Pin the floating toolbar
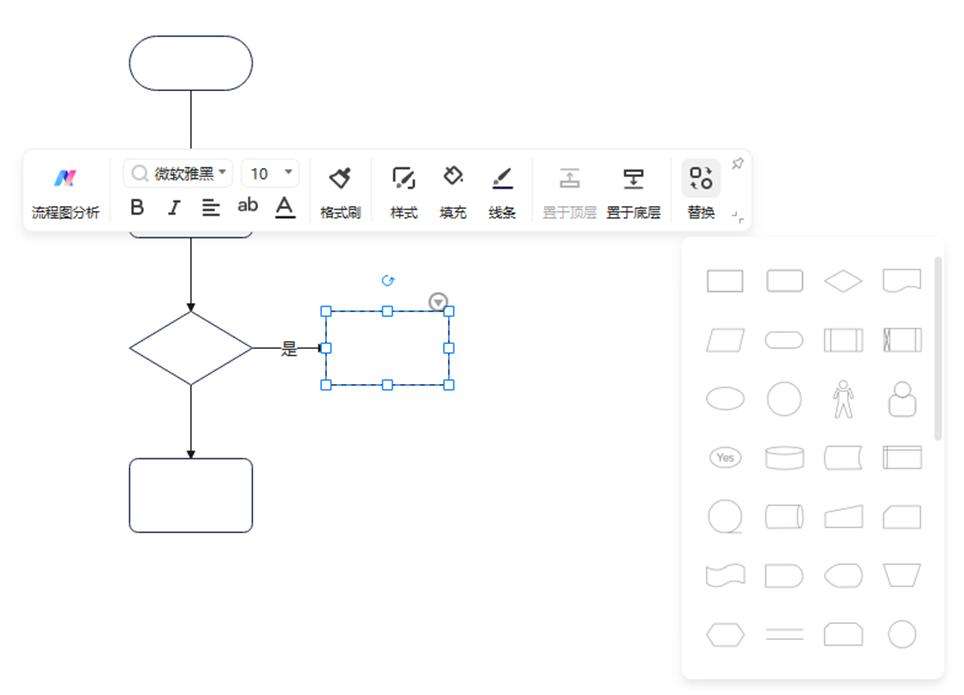The width and height of the screenshot is (964, 695). tap(737, 164)
